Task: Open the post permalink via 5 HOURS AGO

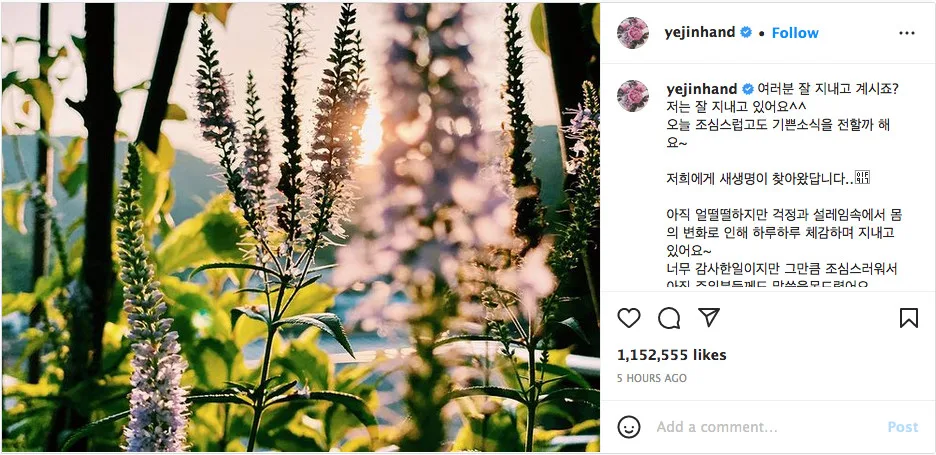Action: 652,378
